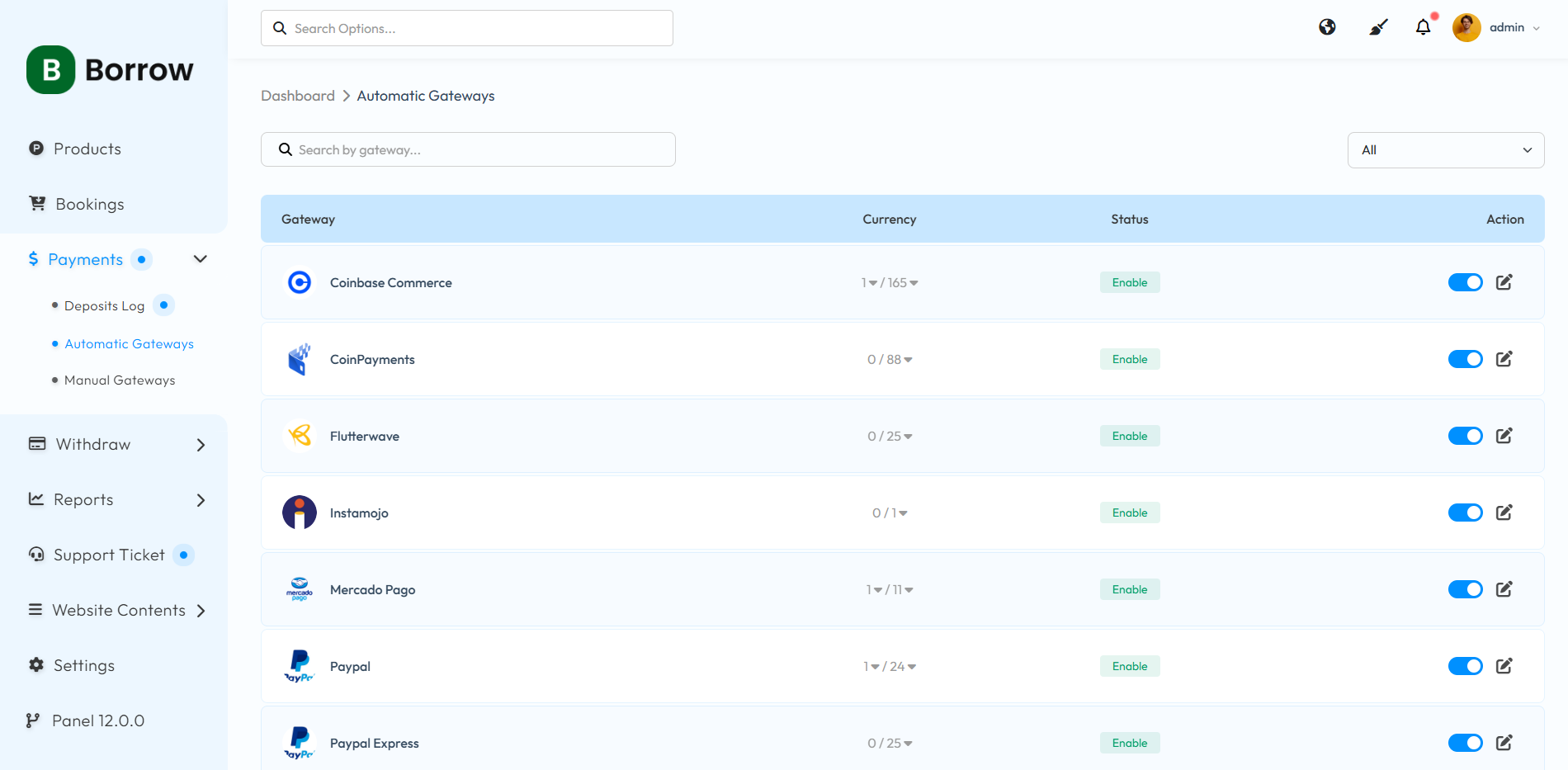Disable the CoinPayments gateway toggle
The width and height of the screenshot is (1568, 770).
pos(1465,359)
